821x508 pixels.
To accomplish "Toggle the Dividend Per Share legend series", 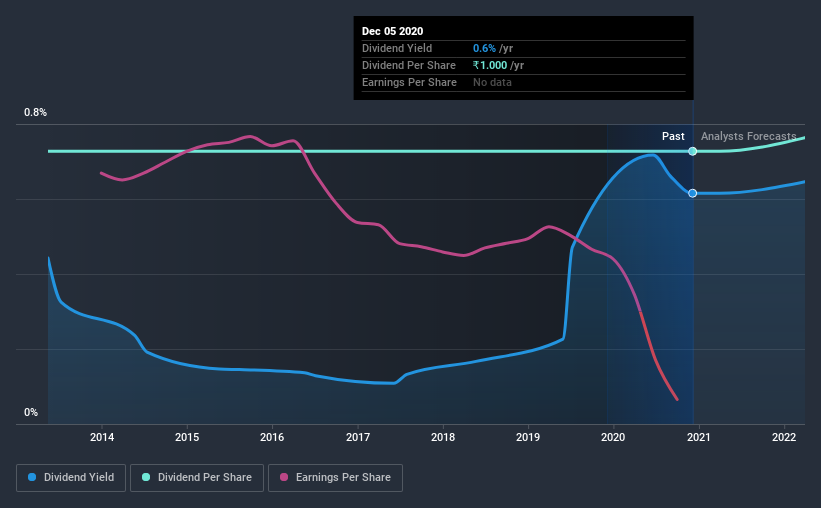I will (x=197, y=478).
